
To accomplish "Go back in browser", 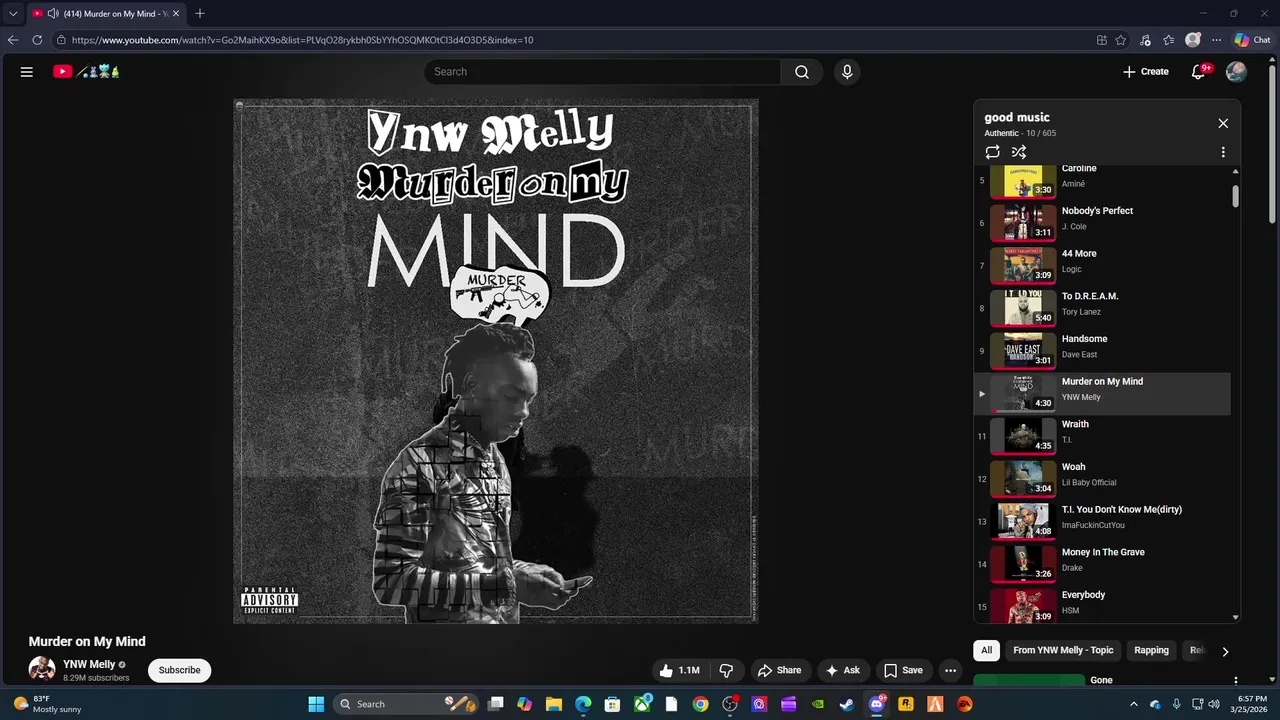I will (13, 40).
